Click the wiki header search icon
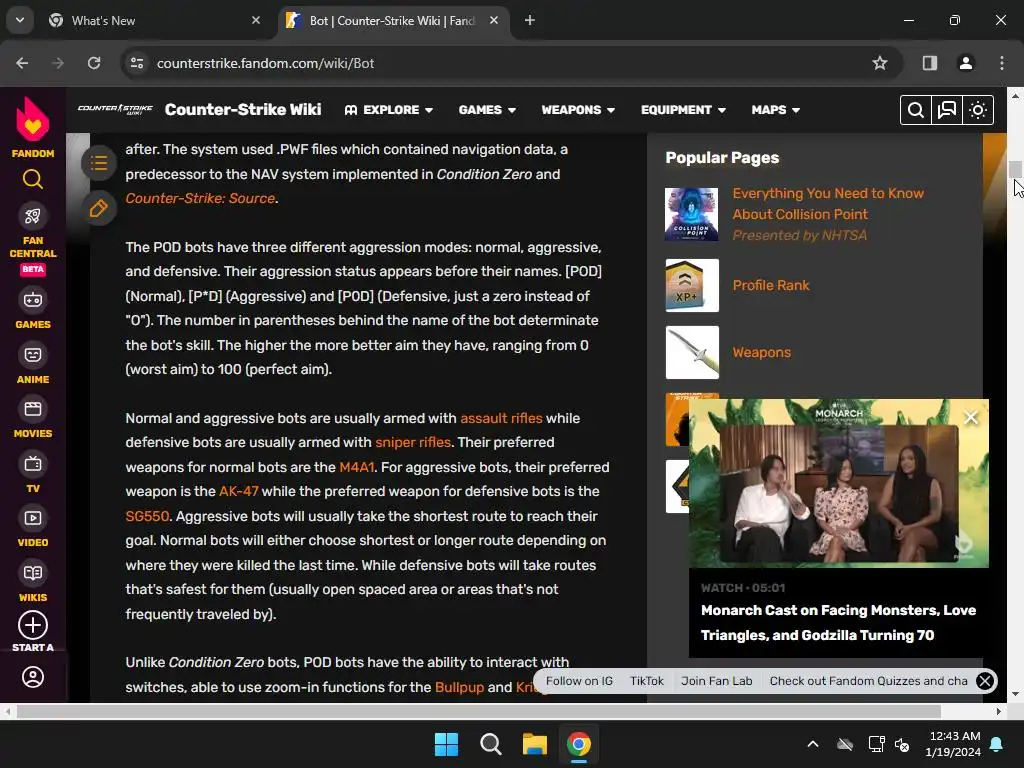The width and height of the screenshot is (1024, 768). pos(916,110)
